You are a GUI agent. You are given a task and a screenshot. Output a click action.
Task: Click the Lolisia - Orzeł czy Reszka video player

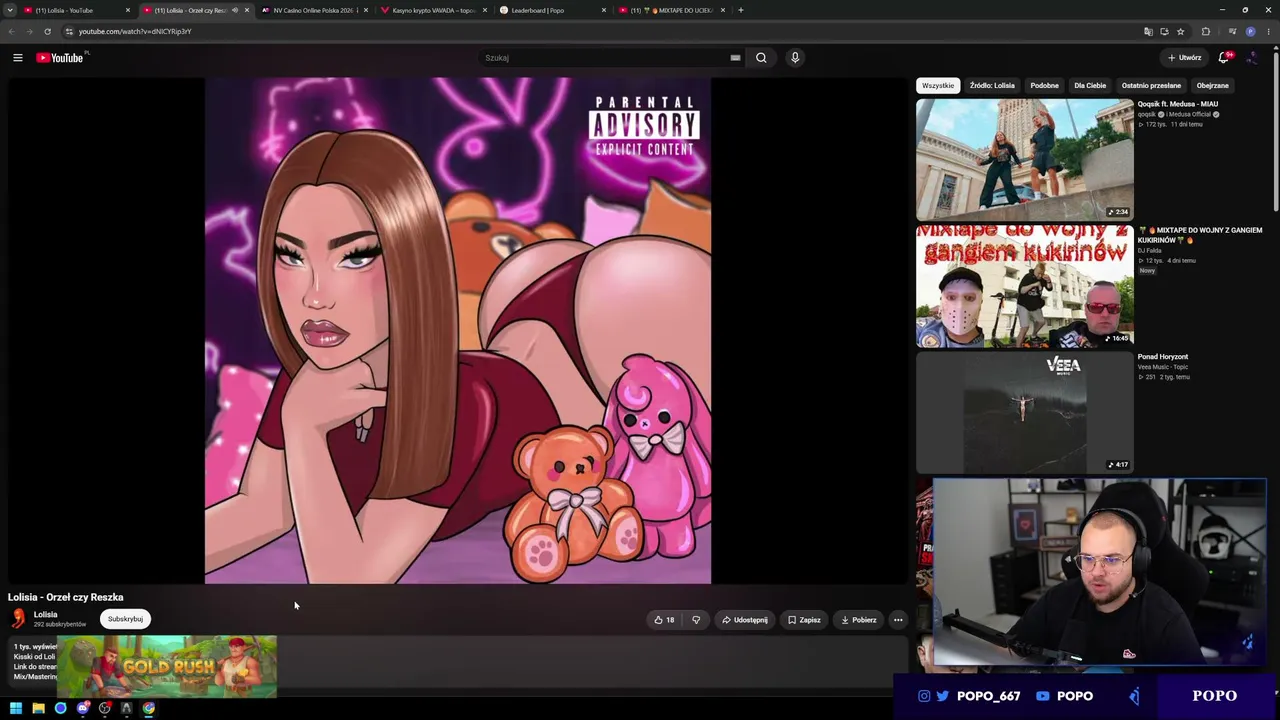(458, 331)
